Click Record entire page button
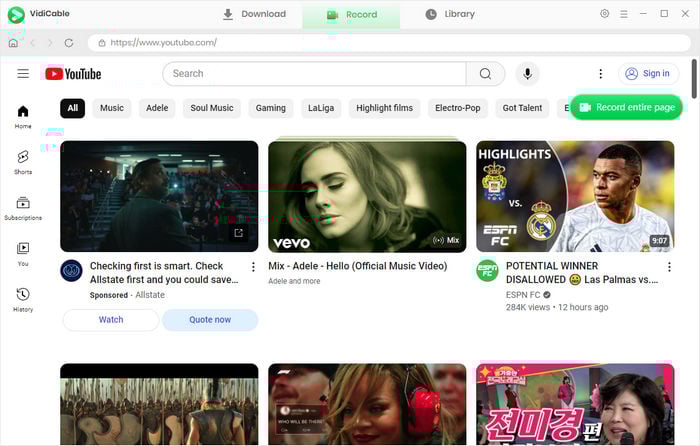Screen dimensions: 700x446 [627, 108]
